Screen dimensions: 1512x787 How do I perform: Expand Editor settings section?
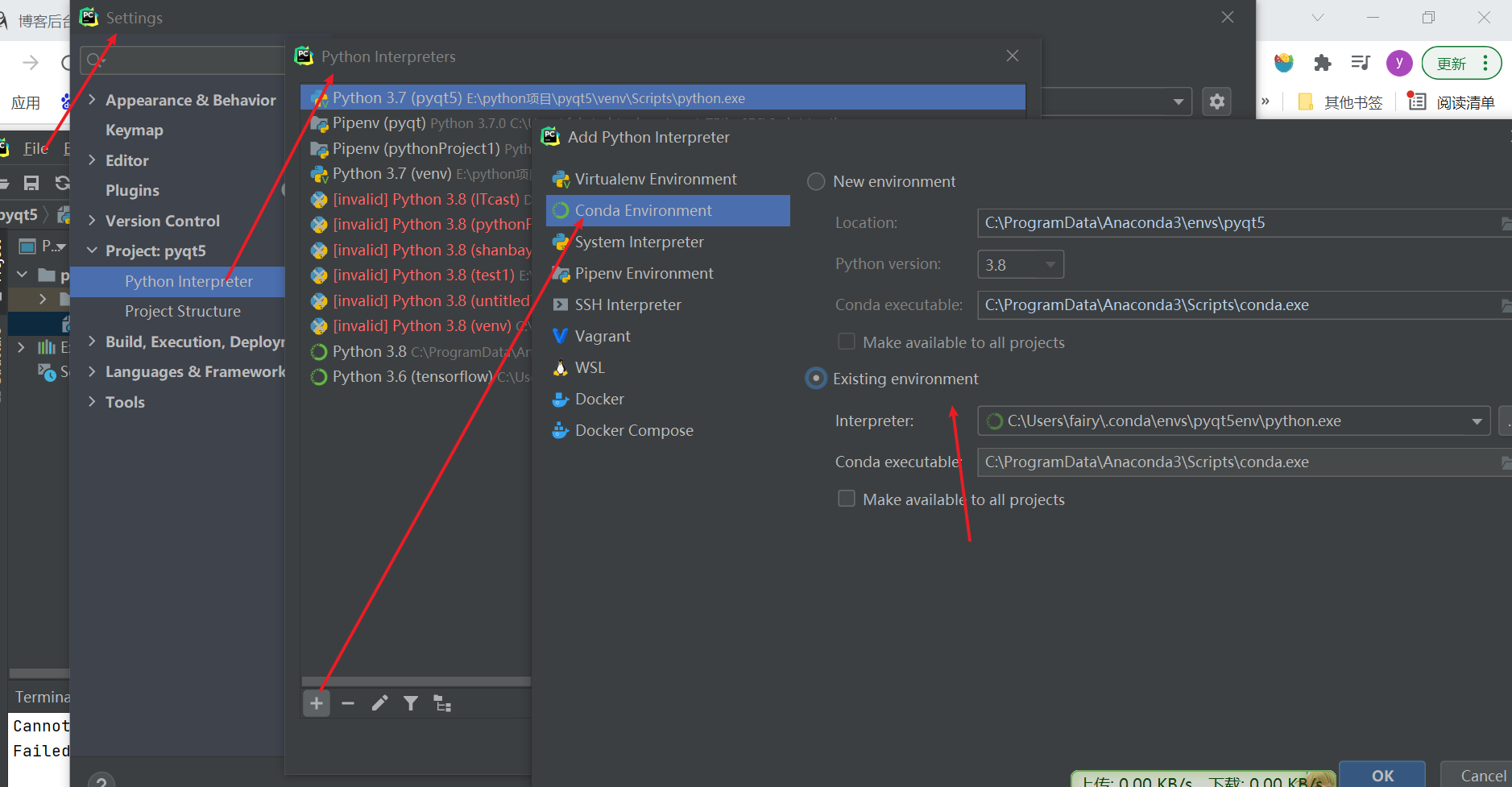tap(92, 160)
